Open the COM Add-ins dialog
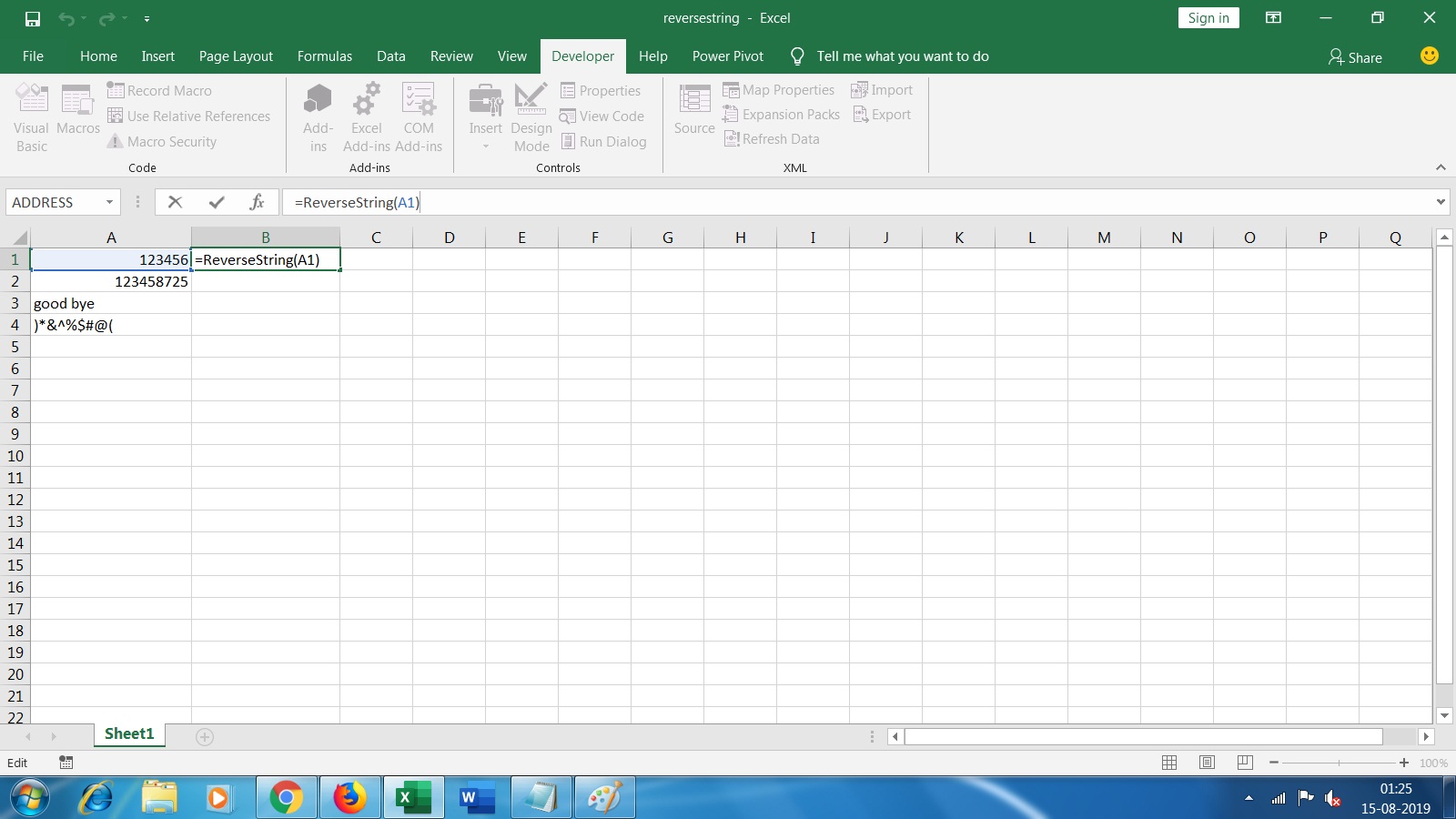Viewport: 1456px width, 819px height. (418, 116)
